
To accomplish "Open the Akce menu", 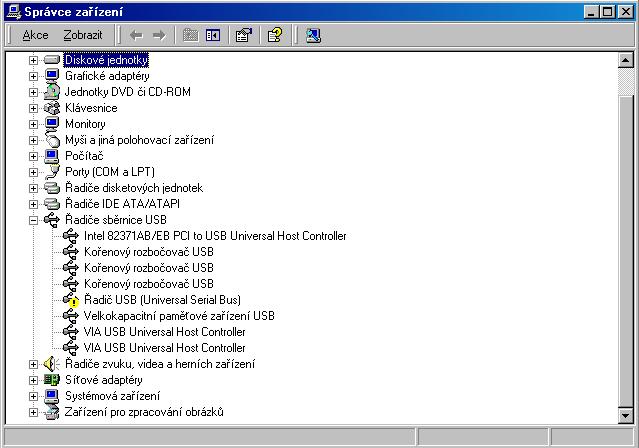I will [35, 35].
